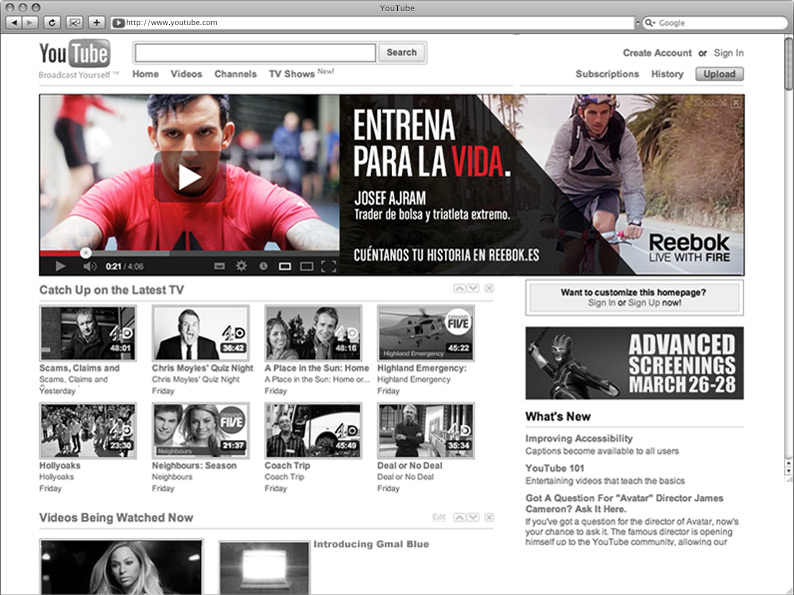This screenshot has width=794, height=595.
Task: Open the Introducing Gmal Blue video title
Action: point(371,544)
